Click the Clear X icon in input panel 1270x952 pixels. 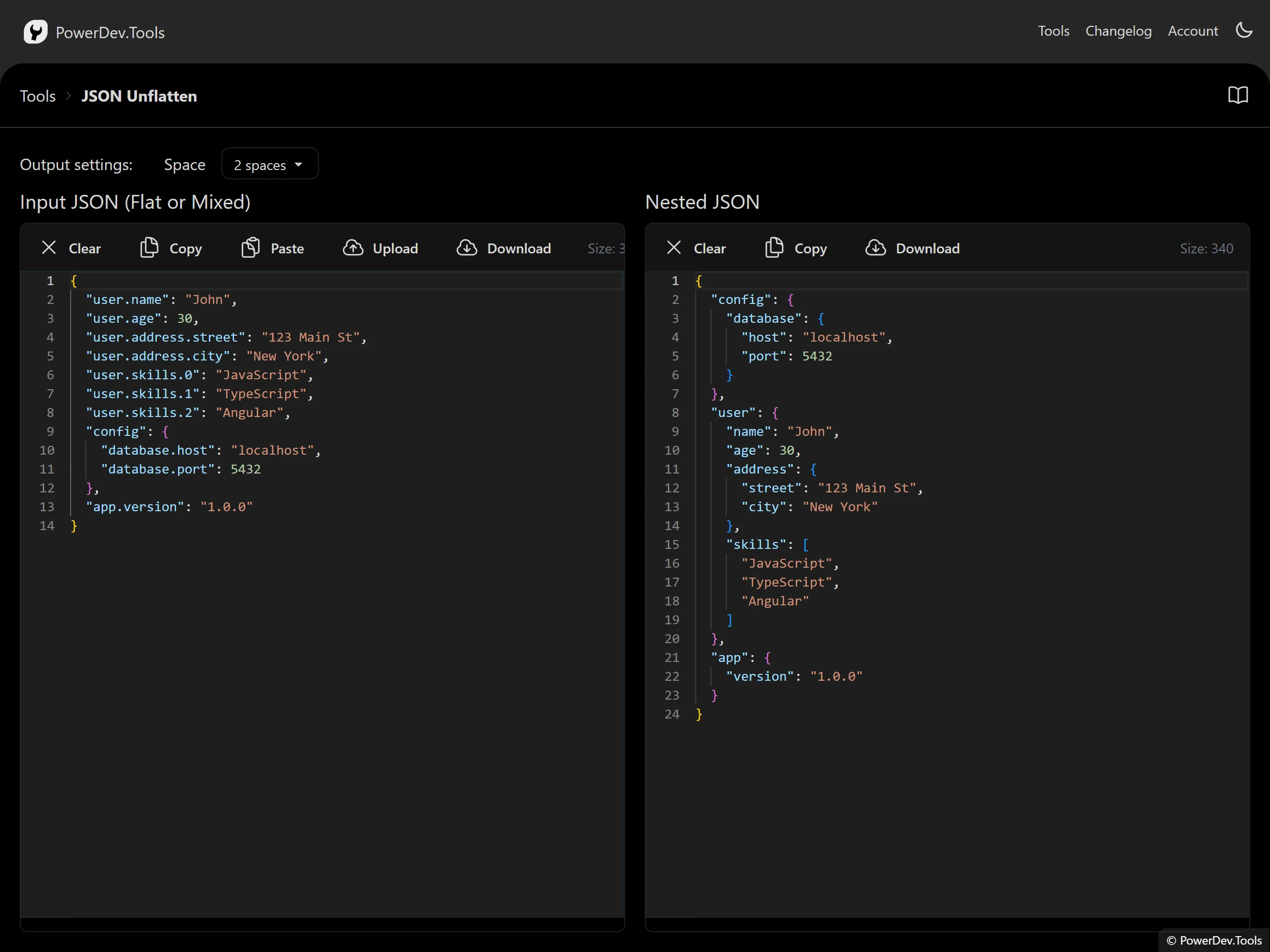[x=49, y=248]
